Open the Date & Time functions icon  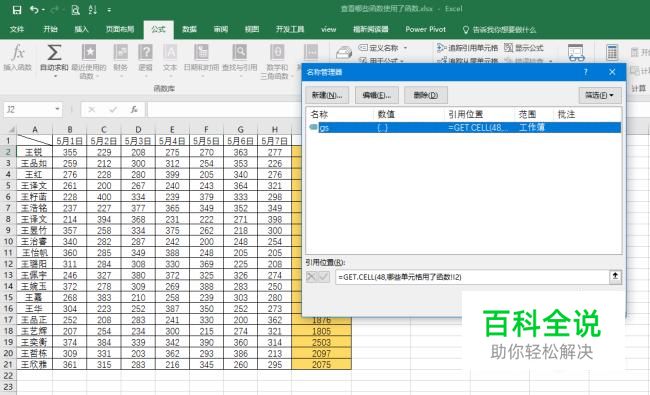coord(201,53)
